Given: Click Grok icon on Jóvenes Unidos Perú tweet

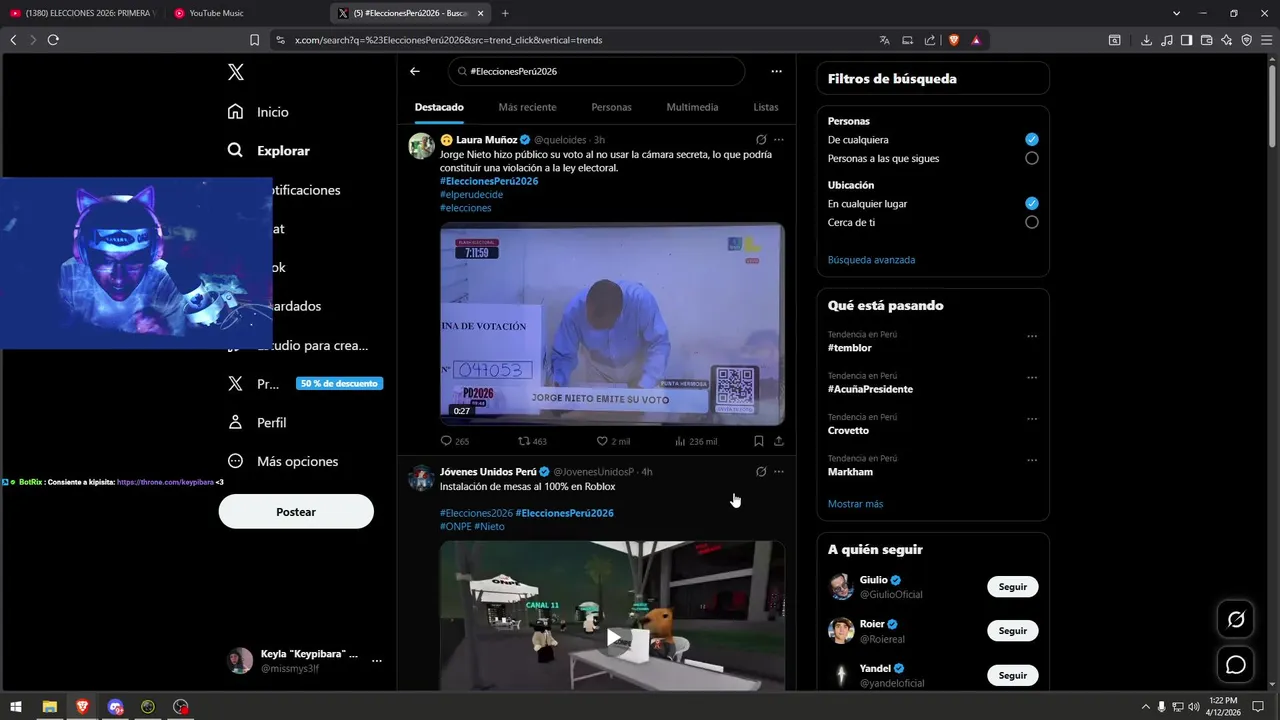Looking at the screenshot, I should [761, 472].
